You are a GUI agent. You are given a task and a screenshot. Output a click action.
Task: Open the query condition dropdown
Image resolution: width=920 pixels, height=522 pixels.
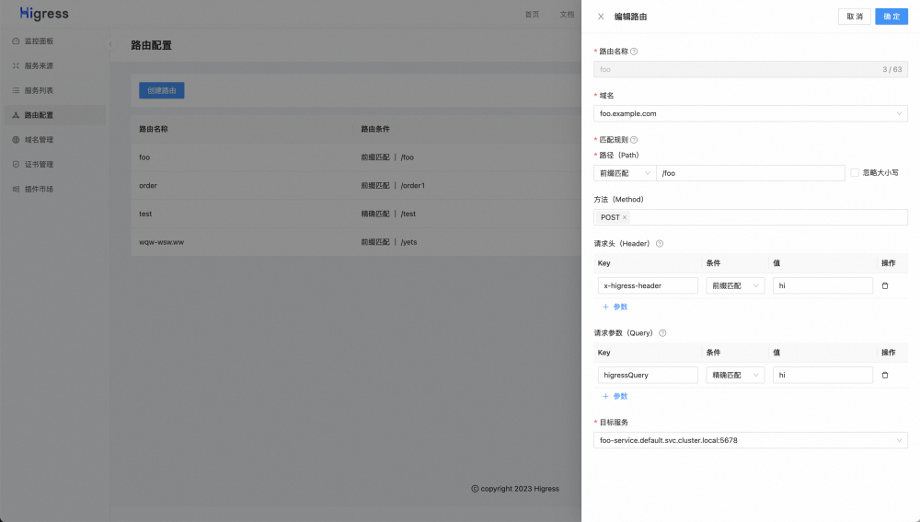click(x=735, y=375)
